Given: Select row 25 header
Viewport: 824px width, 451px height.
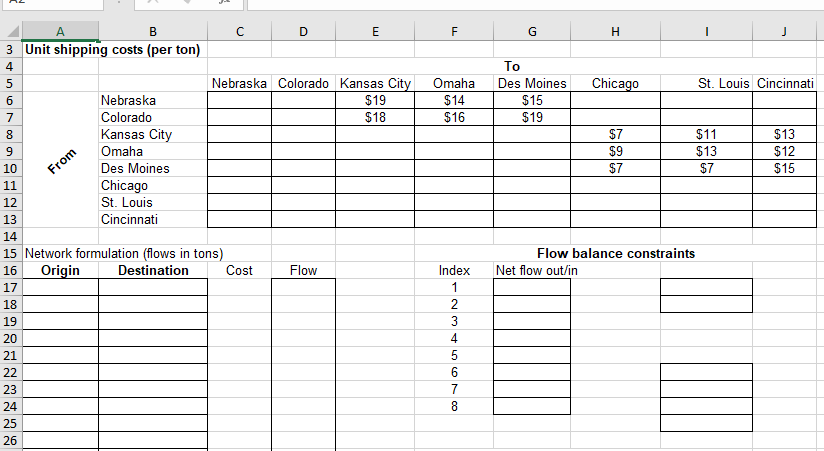Looking at the screenshot, I should point(11,424).
